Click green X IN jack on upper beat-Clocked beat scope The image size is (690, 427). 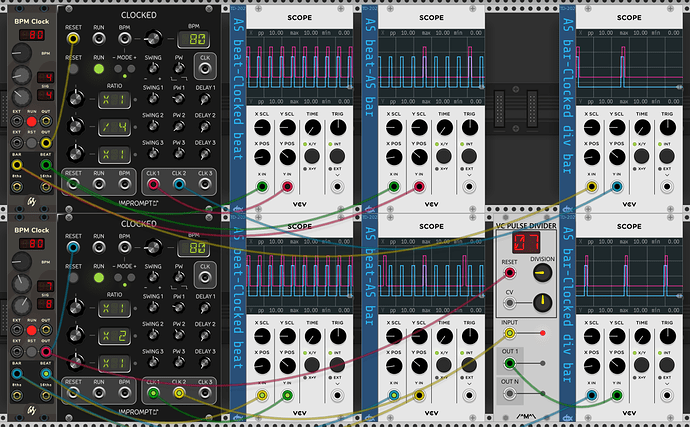coord(262,187)
